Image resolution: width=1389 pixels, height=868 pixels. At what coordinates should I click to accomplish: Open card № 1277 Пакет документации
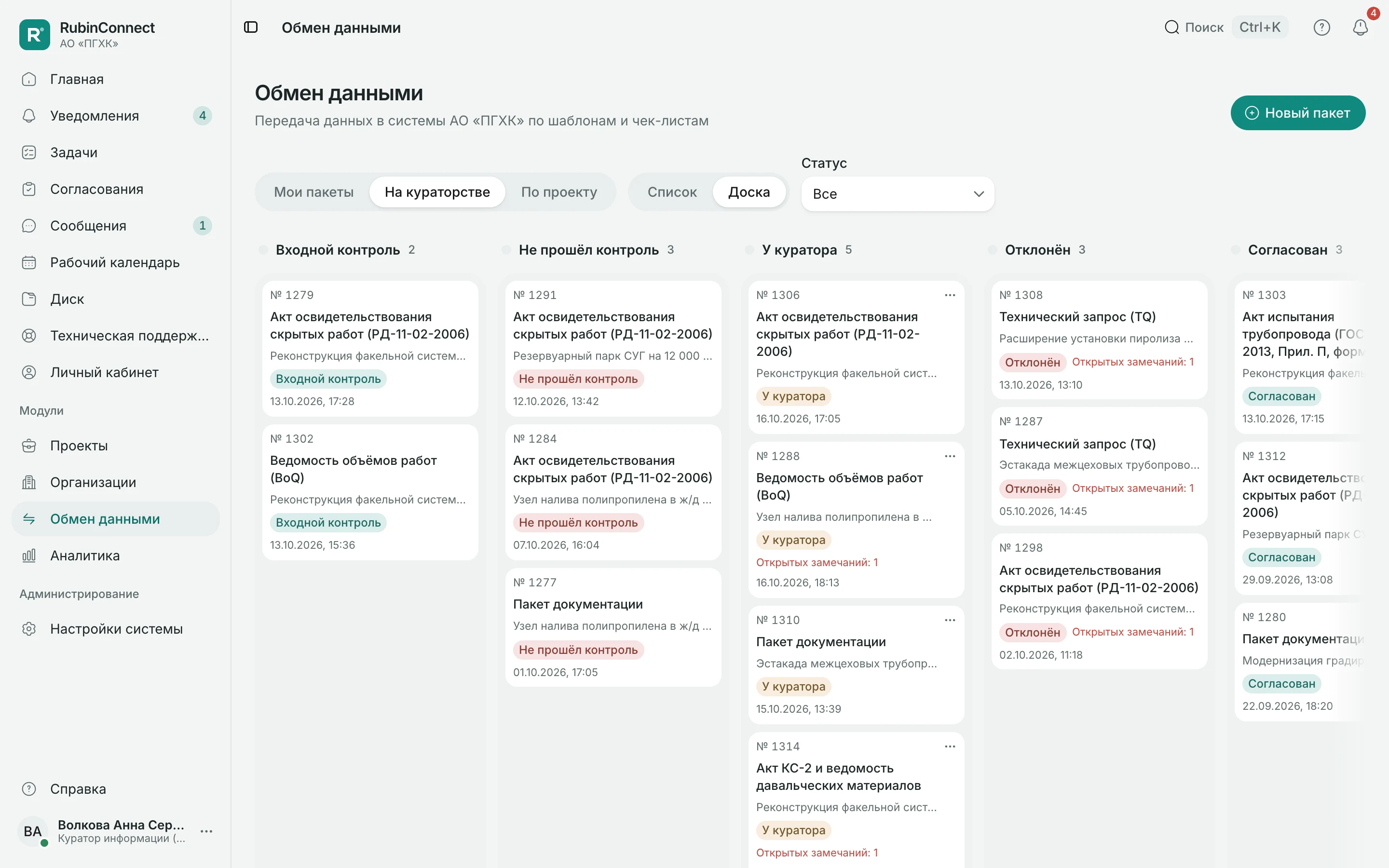[x=613, y=627]
